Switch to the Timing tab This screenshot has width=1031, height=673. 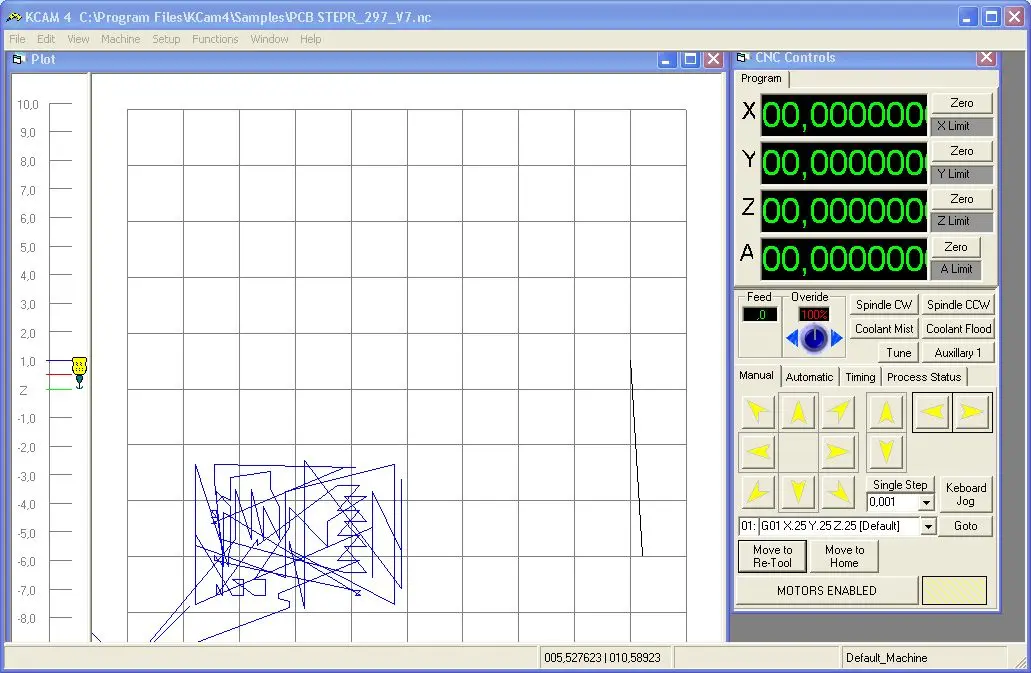tap(860, 377)
